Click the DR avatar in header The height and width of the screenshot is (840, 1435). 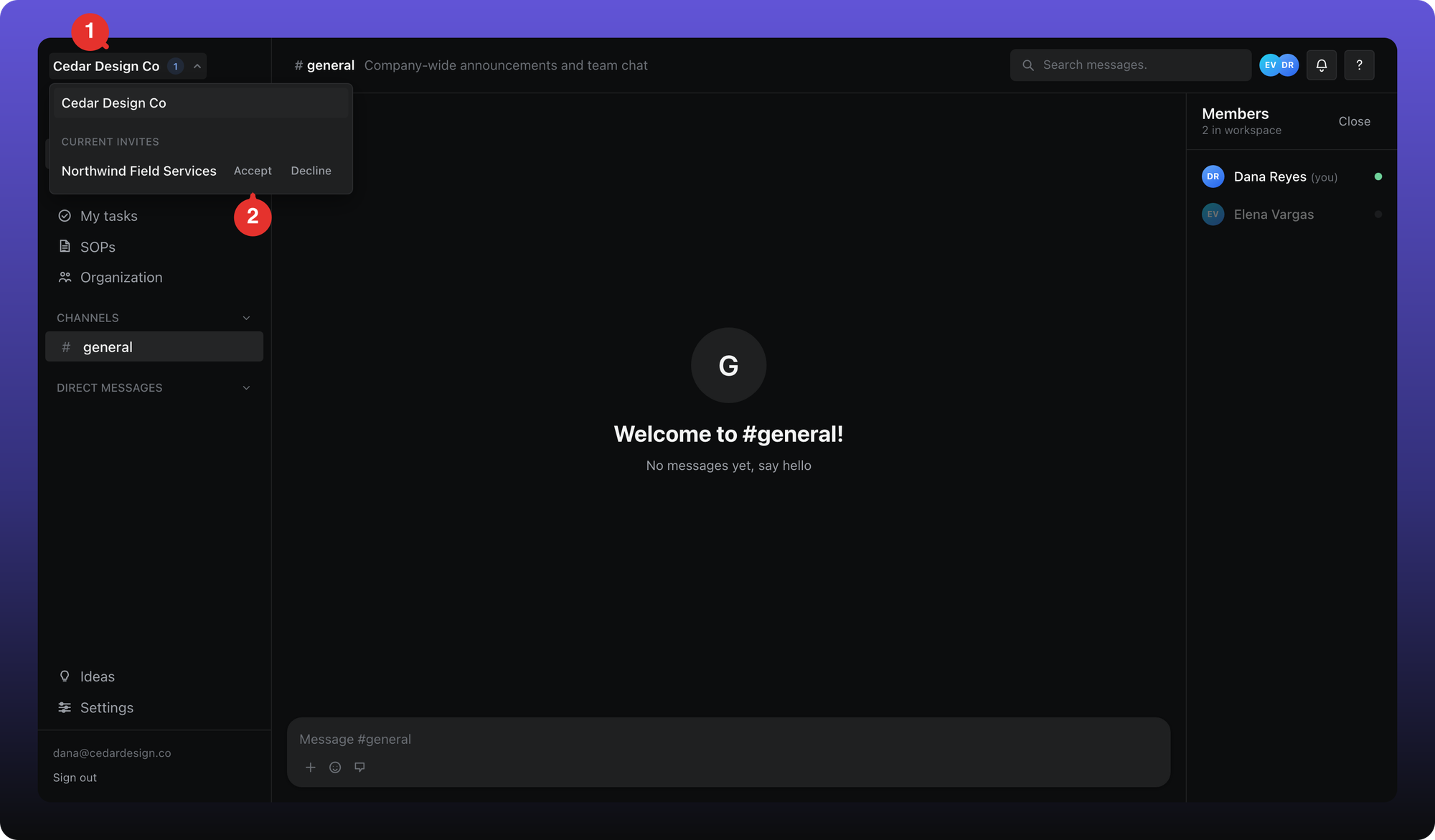[1289, 65]
